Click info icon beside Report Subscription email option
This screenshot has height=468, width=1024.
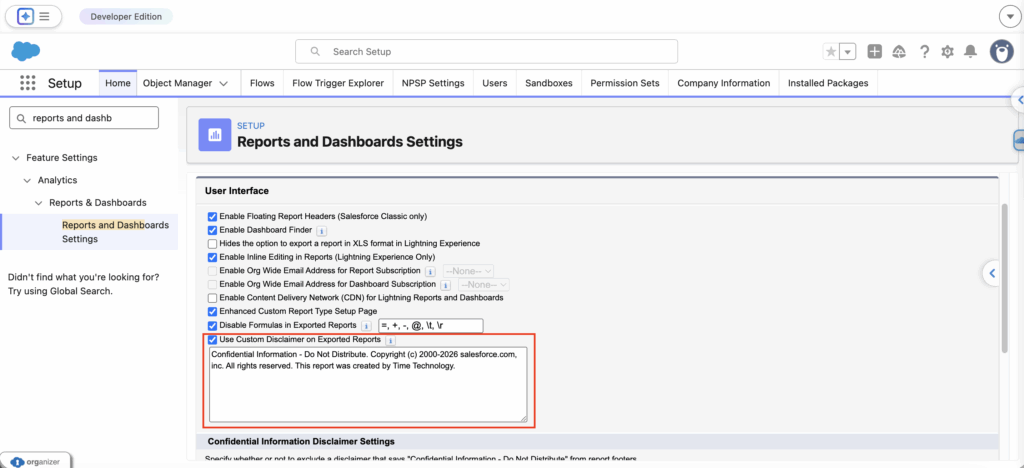(430, 271)
